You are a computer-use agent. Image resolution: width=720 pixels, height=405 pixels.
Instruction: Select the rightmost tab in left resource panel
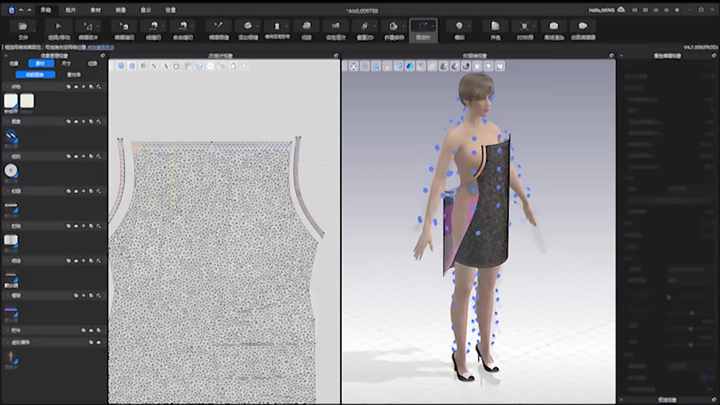tap(92, 63)
